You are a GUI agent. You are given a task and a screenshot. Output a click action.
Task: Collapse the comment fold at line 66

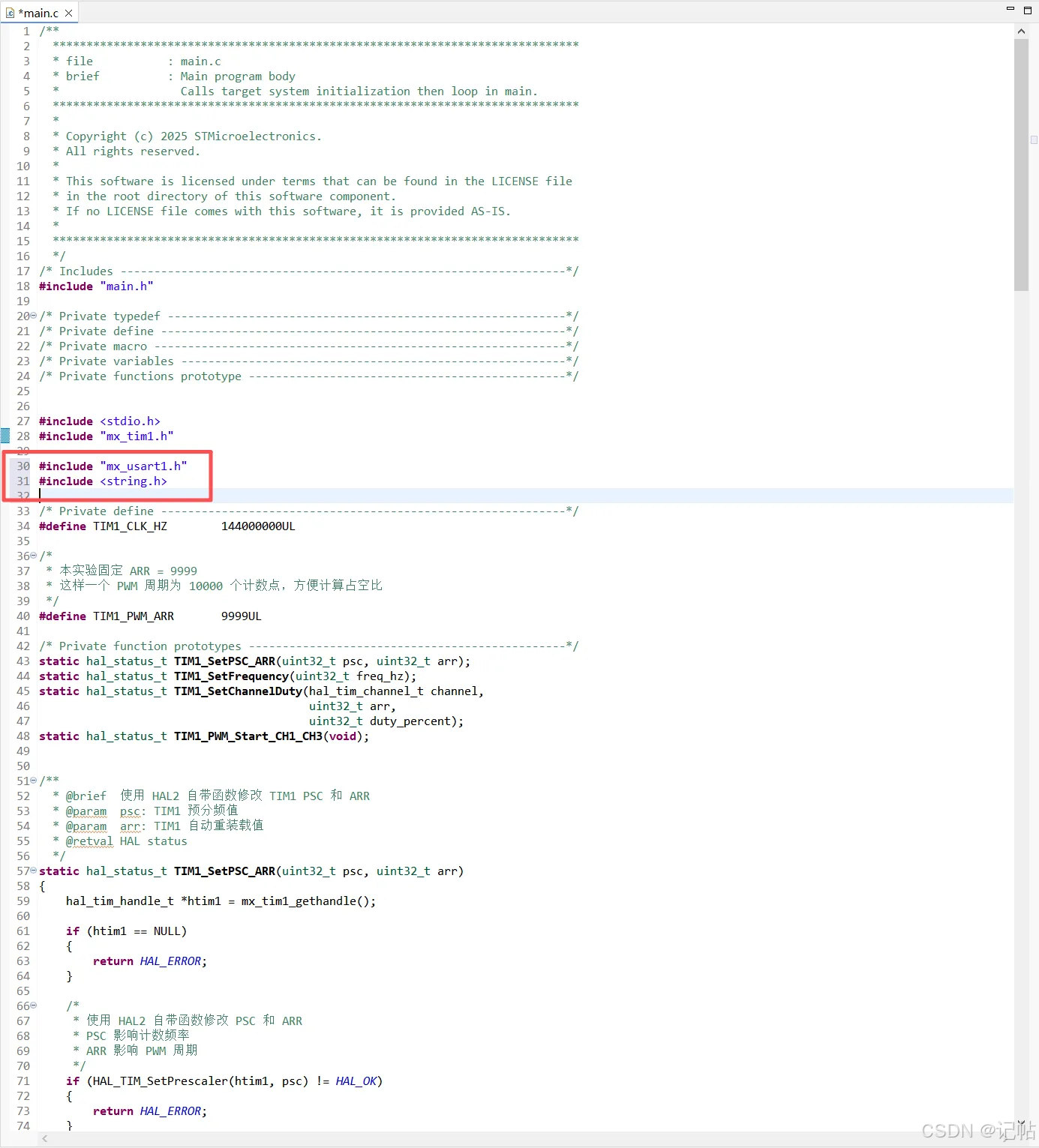tap(33, 1006)
